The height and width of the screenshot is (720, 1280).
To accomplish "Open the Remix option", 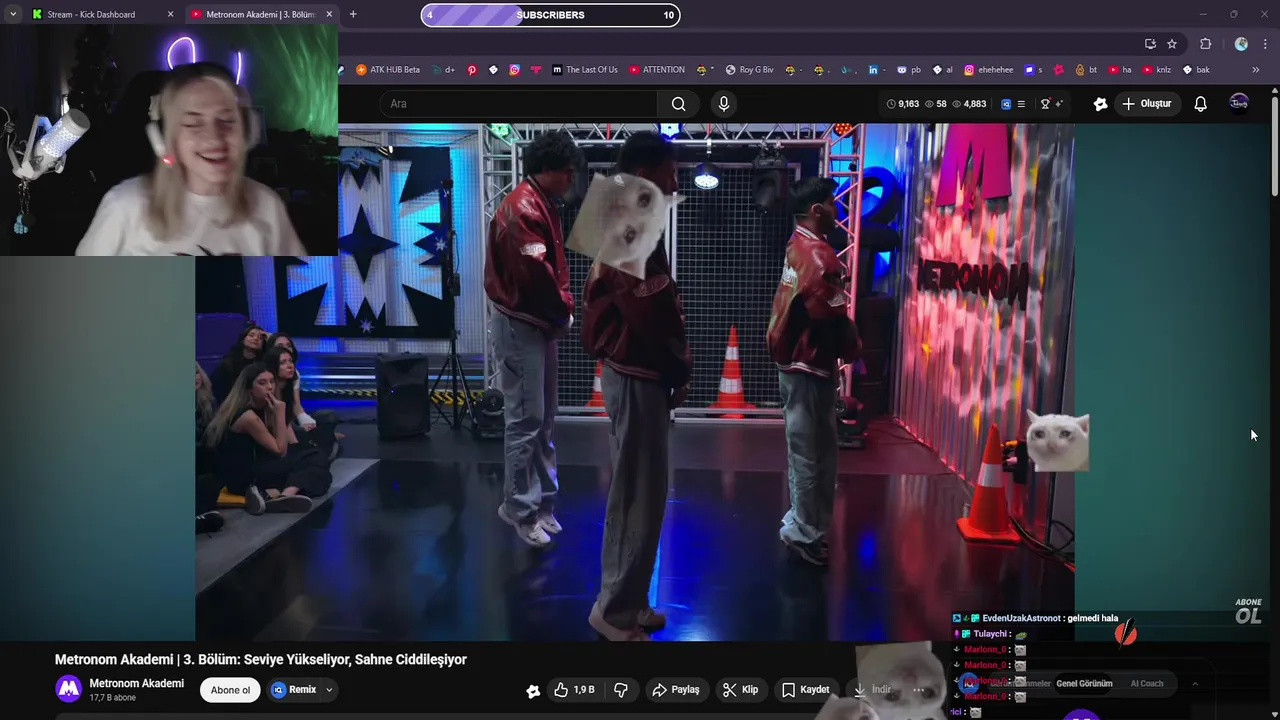I will 294,690.
